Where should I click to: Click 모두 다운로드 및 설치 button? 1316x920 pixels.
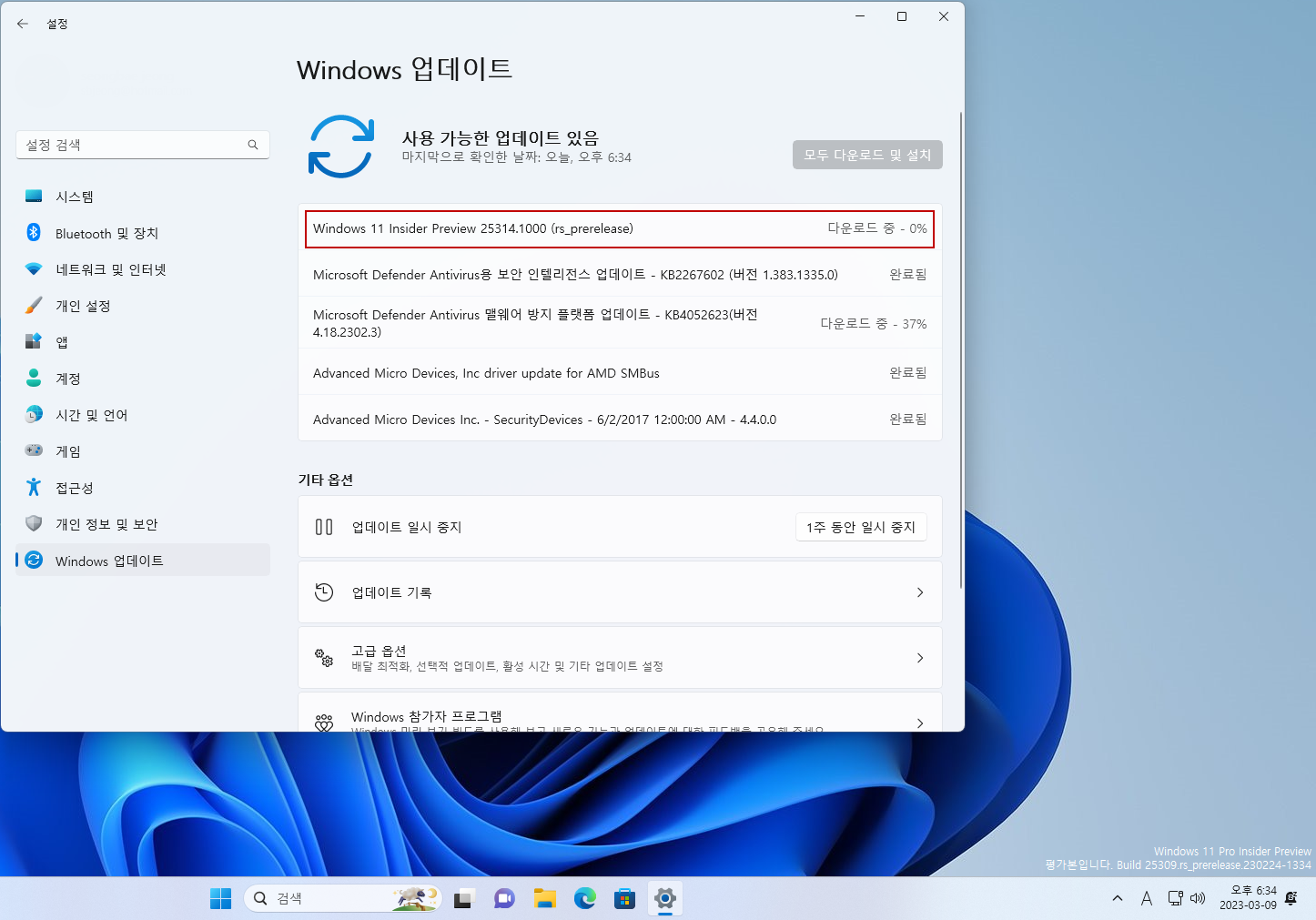[x=867, y=155]
